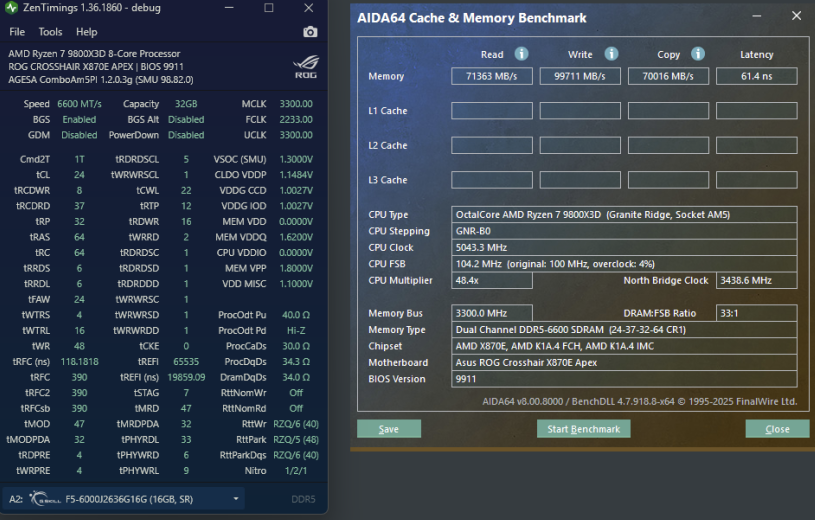Image resolution: width=815 pixels, height=520 pixels.
Task: Select CPU Clock value 5043.3 MHz
Action: pyautogui.click(x=624, y=248)
